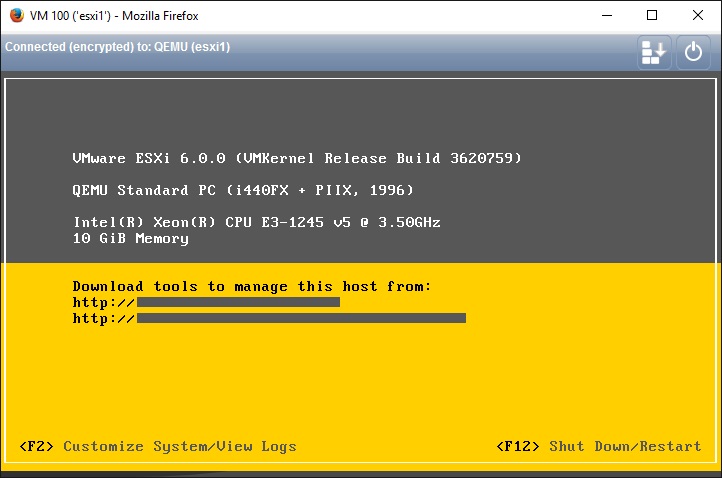Click the power control icon
Viewport: 722px width, 478px height.
tap(693, 52)
